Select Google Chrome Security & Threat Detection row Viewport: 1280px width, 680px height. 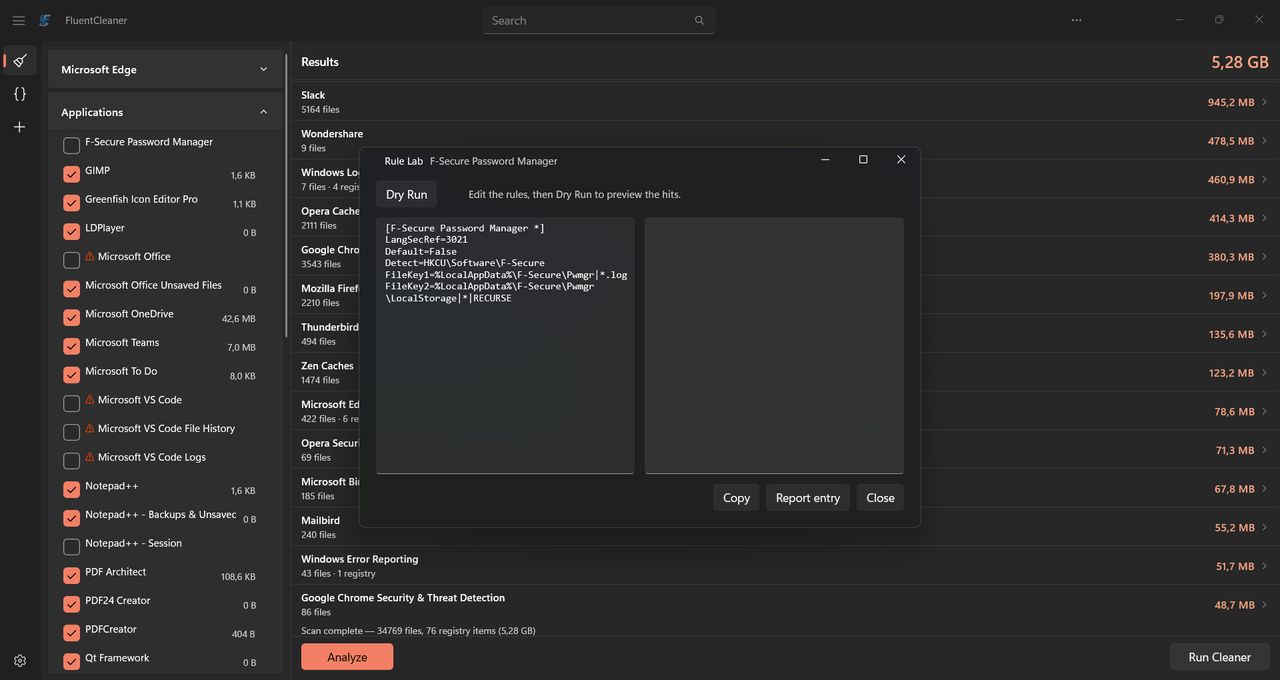pos(785,605)
